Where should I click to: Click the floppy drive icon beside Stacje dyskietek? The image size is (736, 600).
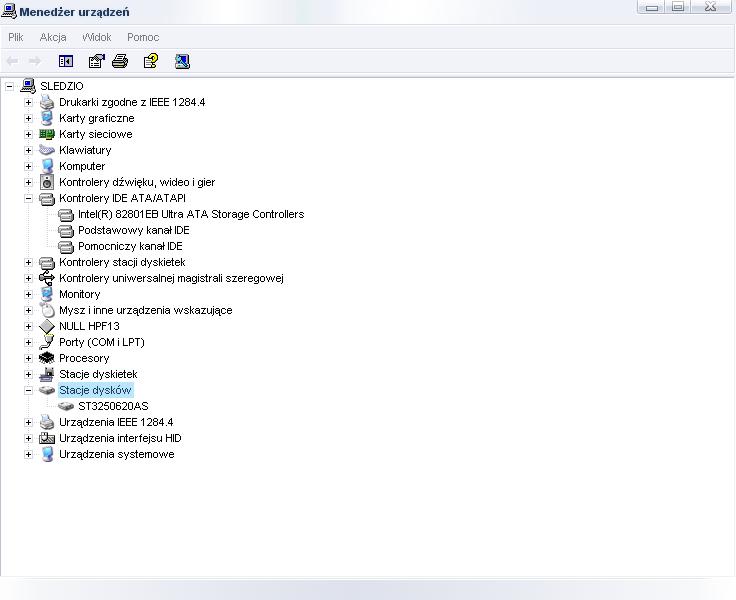pos(47,374)
